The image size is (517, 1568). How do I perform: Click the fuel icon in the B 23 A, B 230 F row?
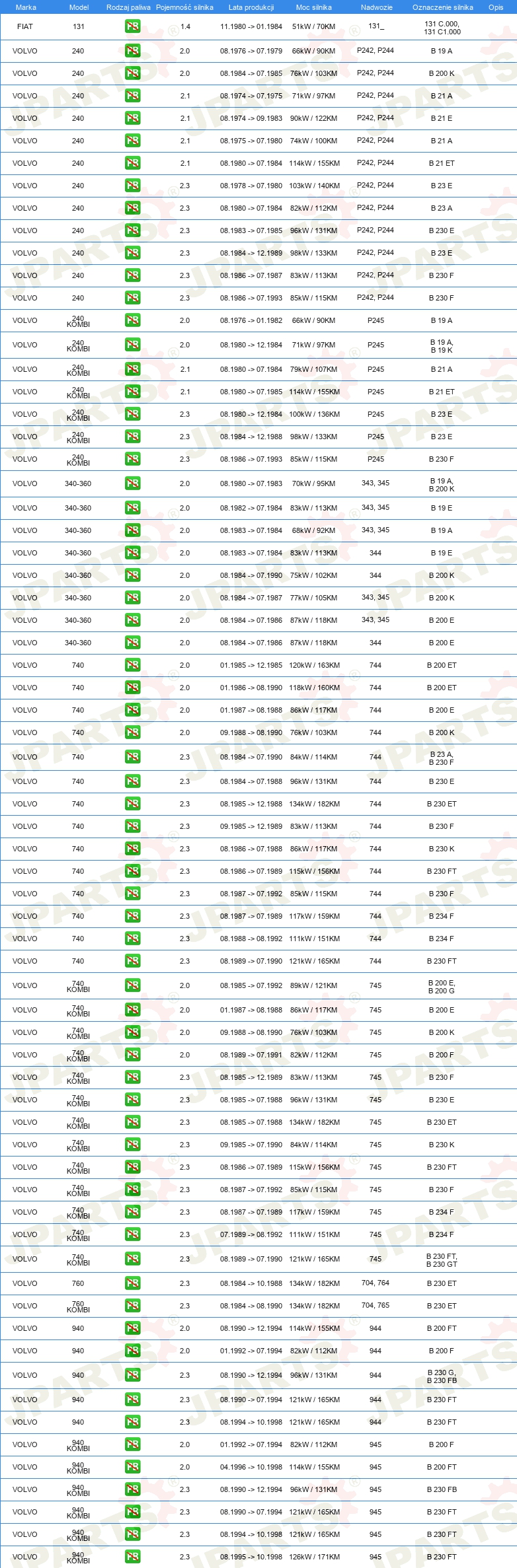(x=132, y=757)
